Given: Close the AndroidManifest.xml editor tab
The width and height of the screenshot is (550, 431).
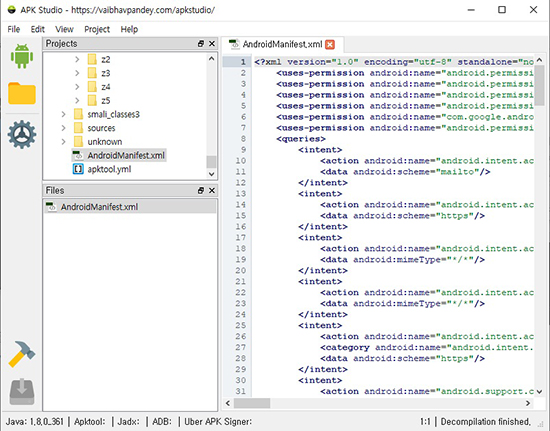Looking at the screenshot, I should point(330,45).
